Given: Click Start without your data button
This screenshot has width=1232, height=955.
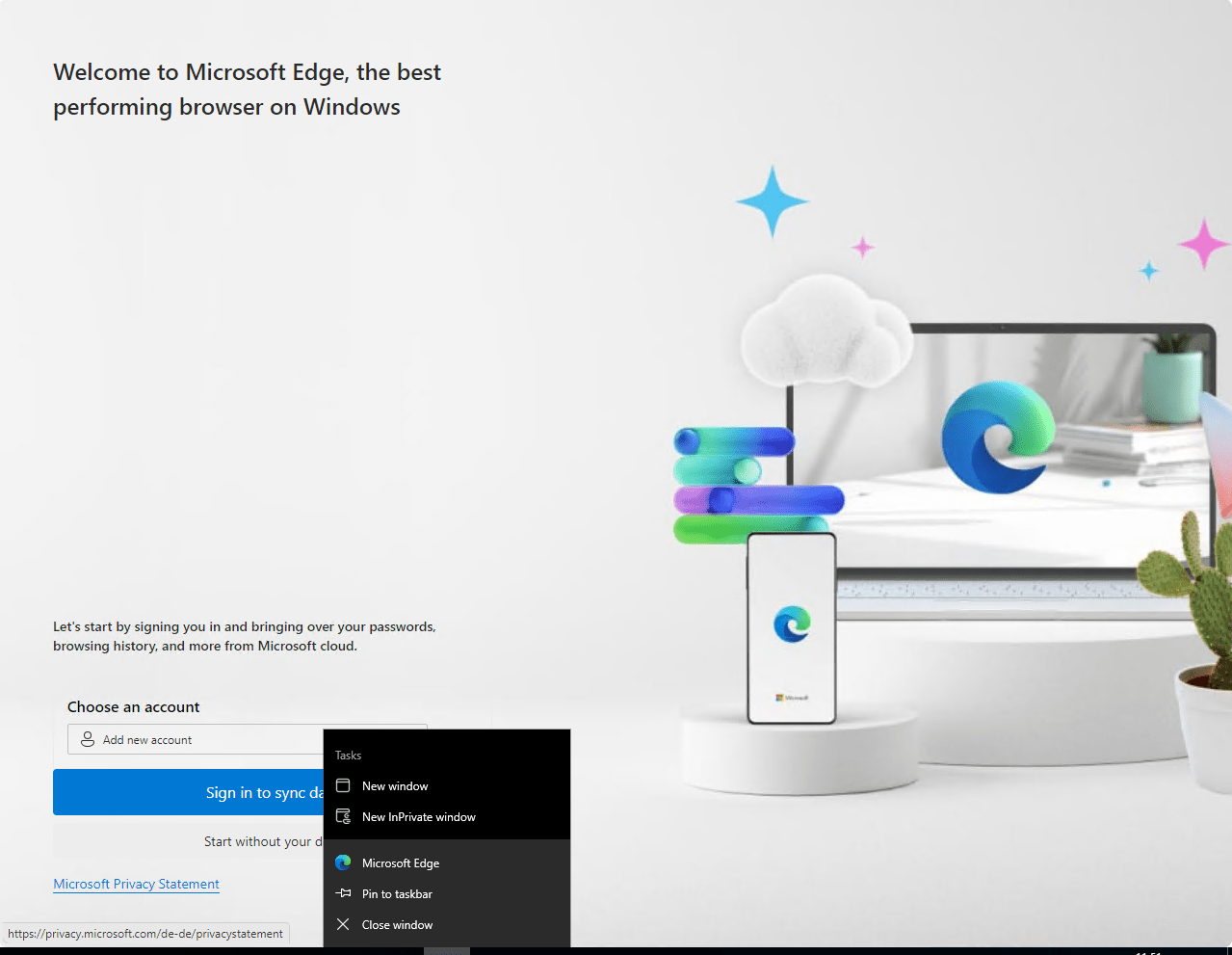Looking at the screenshot, I should point(188,841).
